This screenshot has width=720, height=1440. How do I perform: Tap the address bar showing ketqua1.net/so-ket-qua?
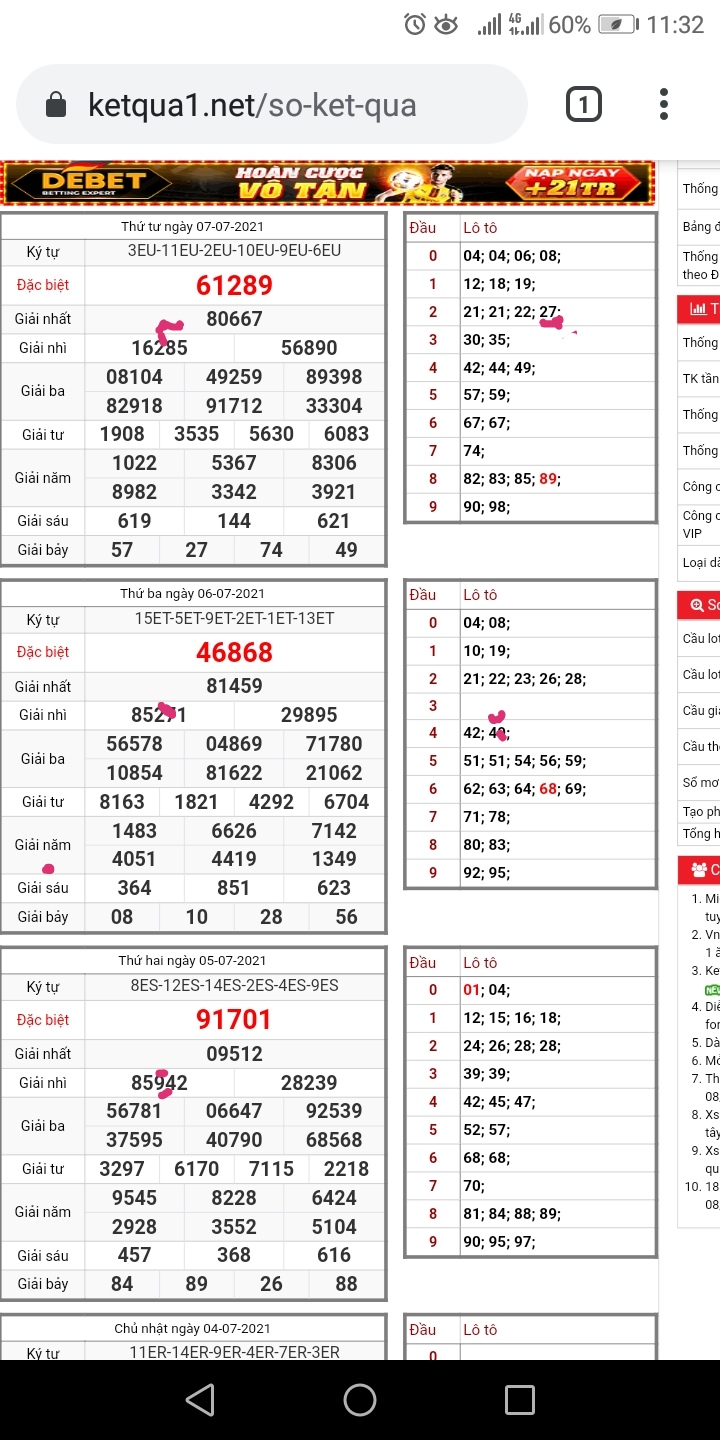tap(272, 105)
